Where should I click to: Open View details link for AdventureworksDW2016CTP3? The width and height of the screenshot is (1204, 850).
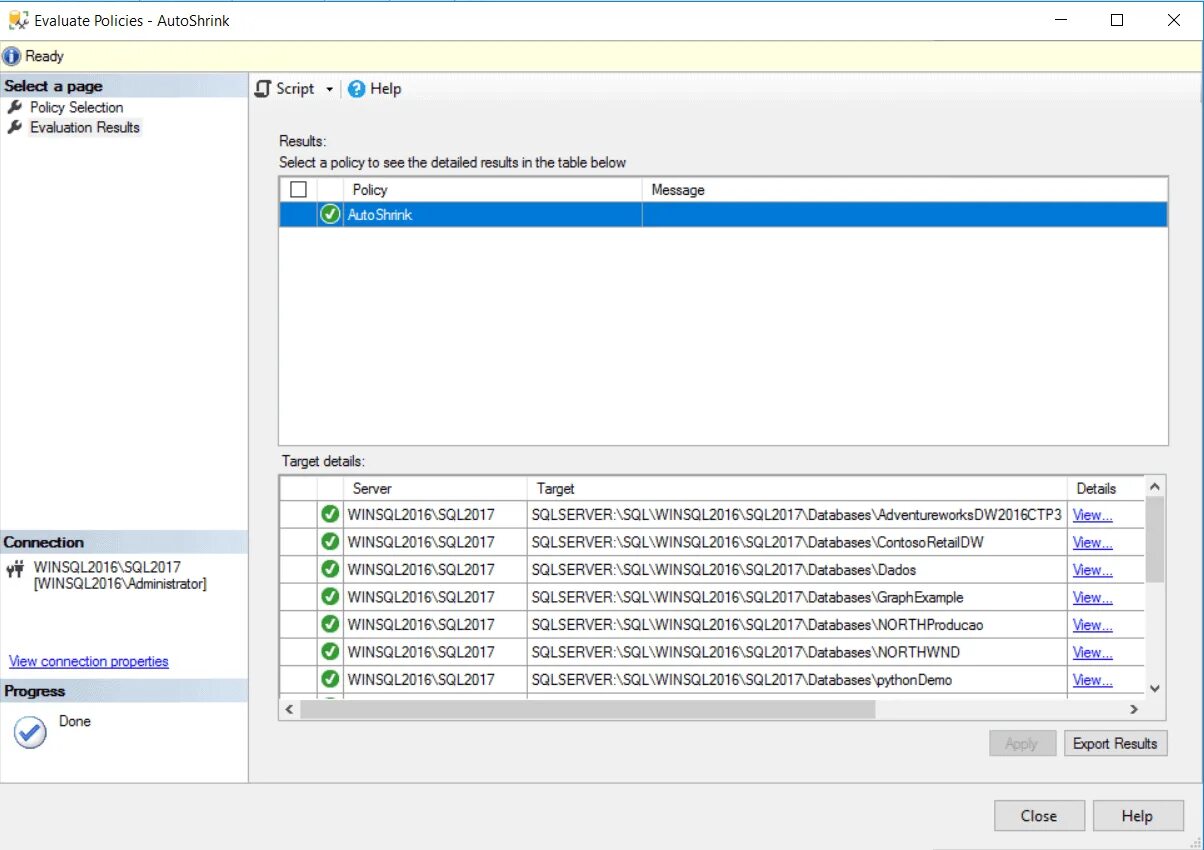1092,515
